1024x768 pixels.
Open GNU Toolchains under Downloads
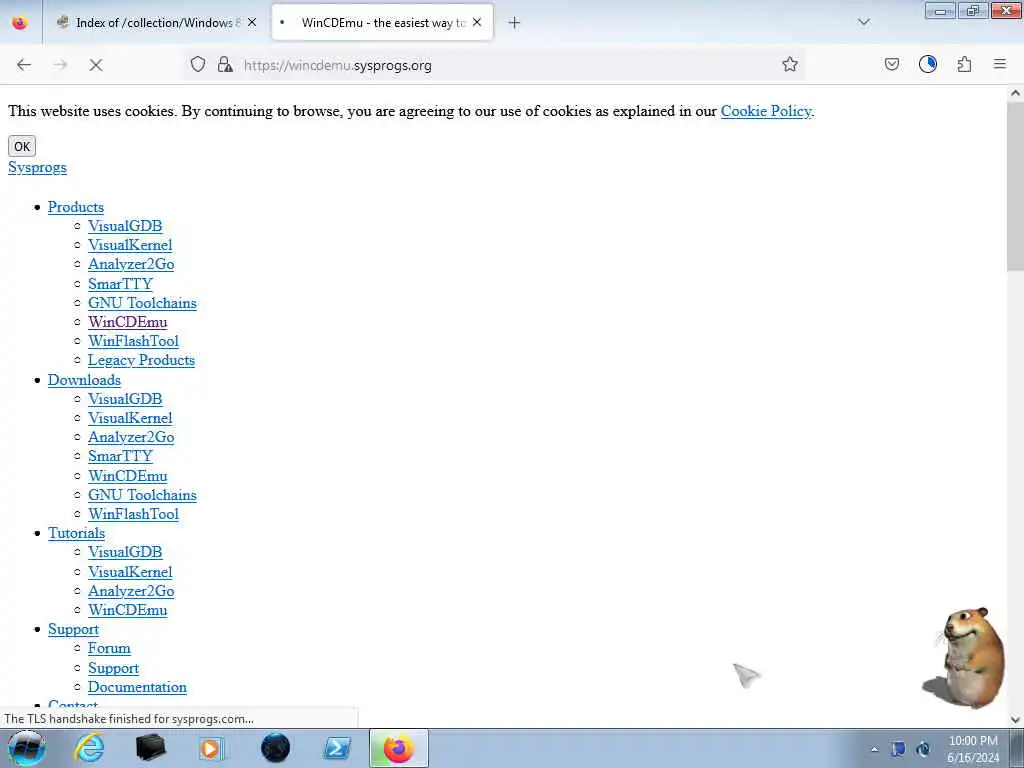point(142,495)
